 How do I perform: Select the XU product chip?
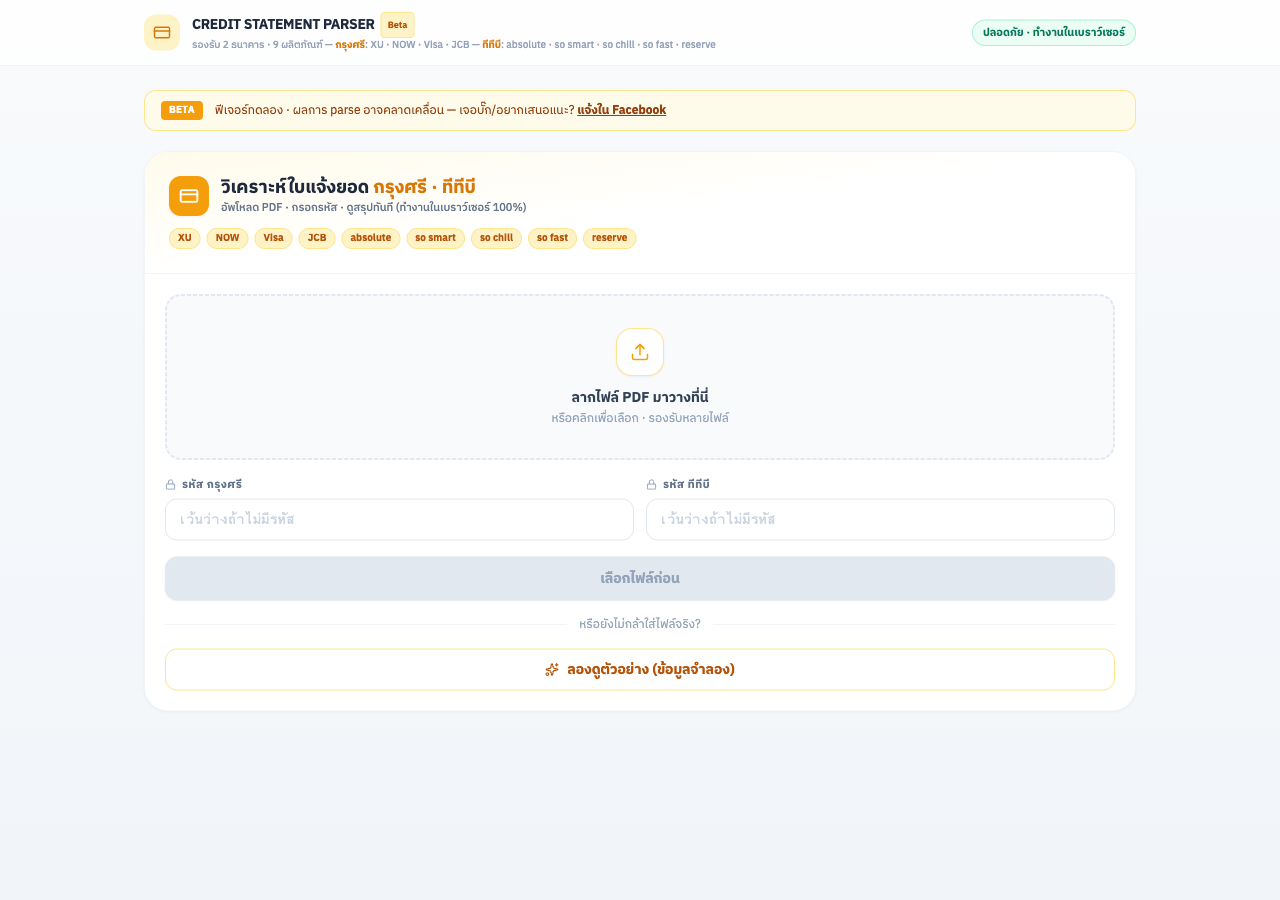185,238
